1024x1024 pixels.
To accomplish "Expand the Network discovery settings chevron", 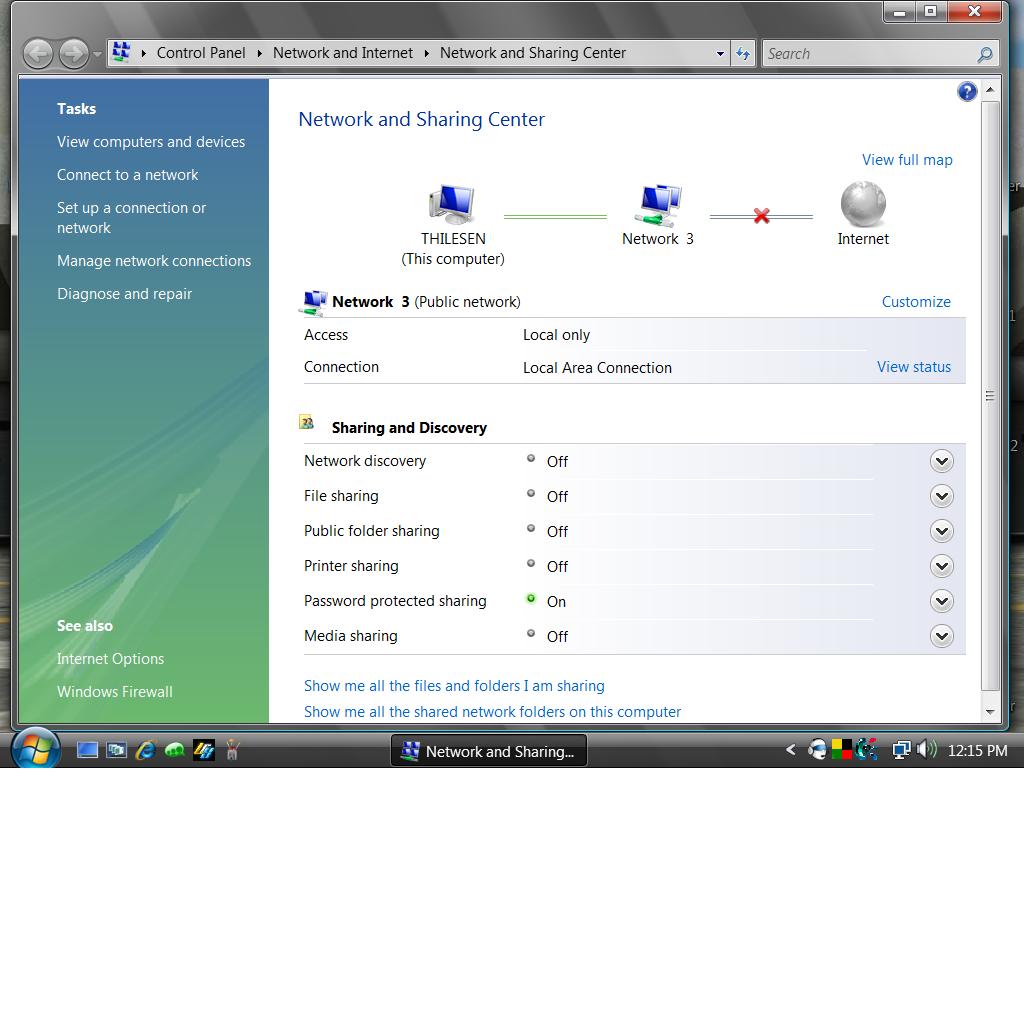I will (x=941, y=461).
